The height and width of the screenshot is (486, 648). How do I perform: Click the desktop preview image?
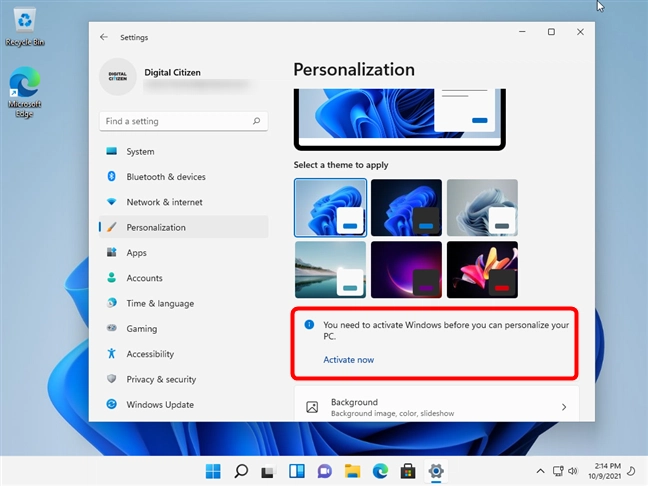click(x=400, y=119)
